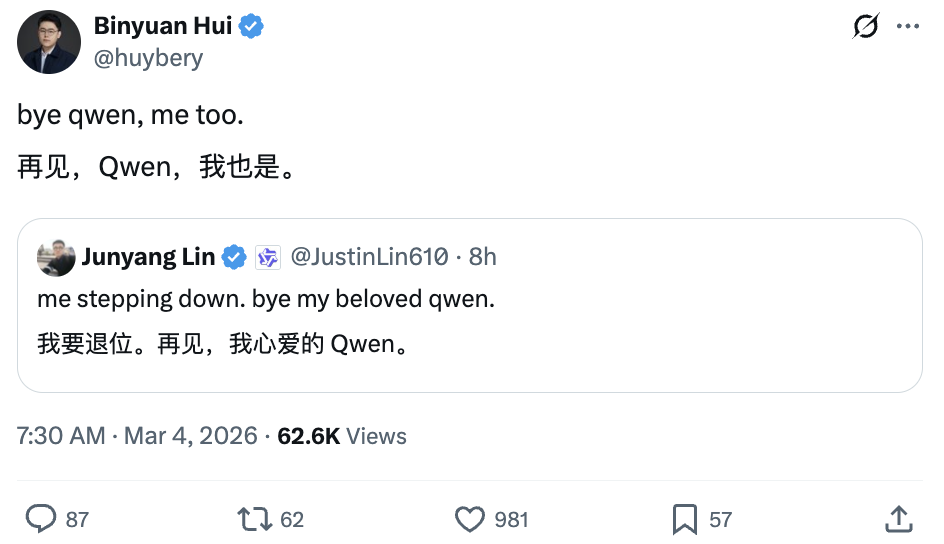The height and width of the screenshot is (544, 944).
Task: Click the Grok icon at top right
Action: (866, 27)
